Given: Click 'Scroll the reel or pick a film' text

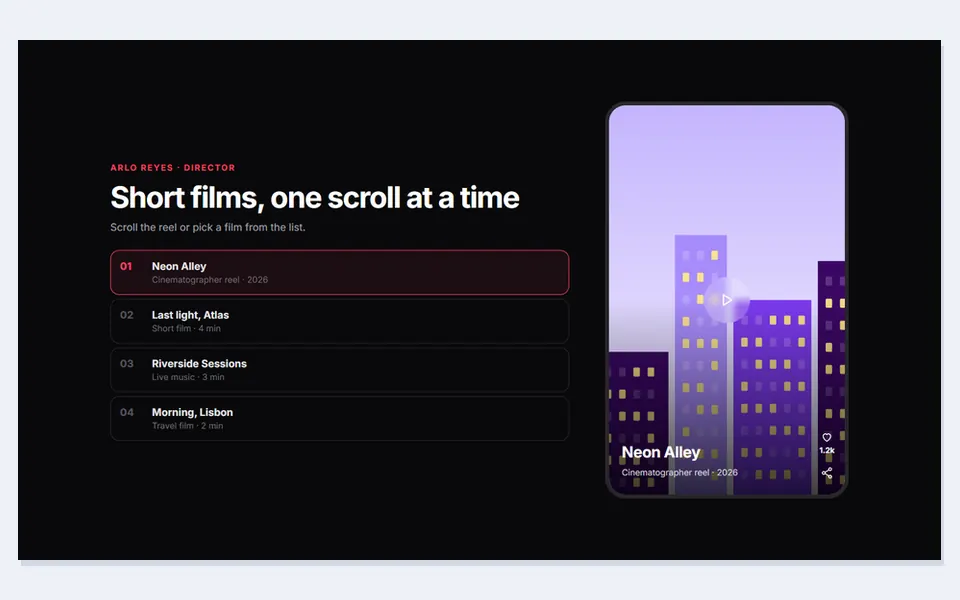Looking at the screenshot, I should tap(208, 227).
